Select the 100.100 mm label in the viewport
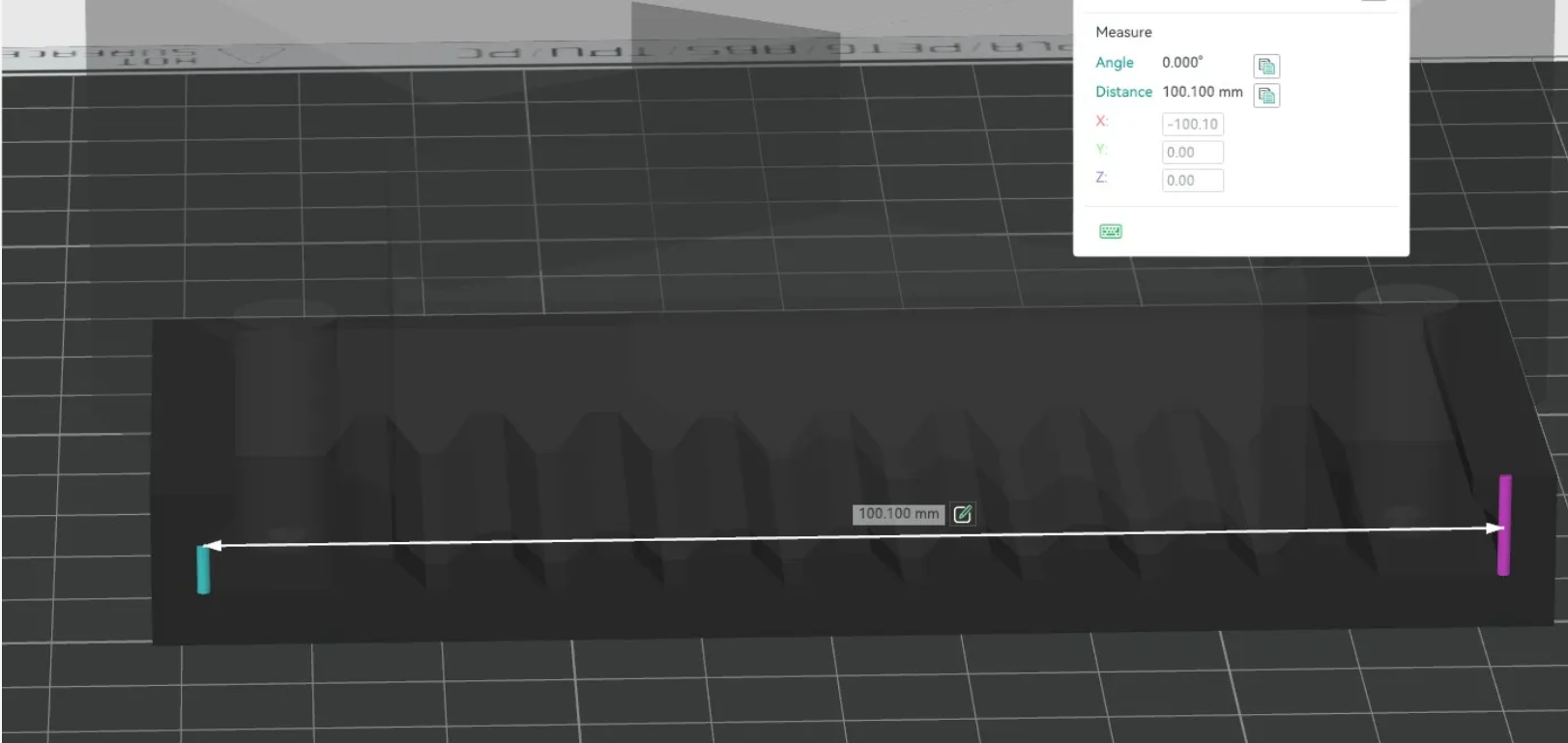Image resolution: width=1568 pixels, height=743 pixels. tap(898, 514)
